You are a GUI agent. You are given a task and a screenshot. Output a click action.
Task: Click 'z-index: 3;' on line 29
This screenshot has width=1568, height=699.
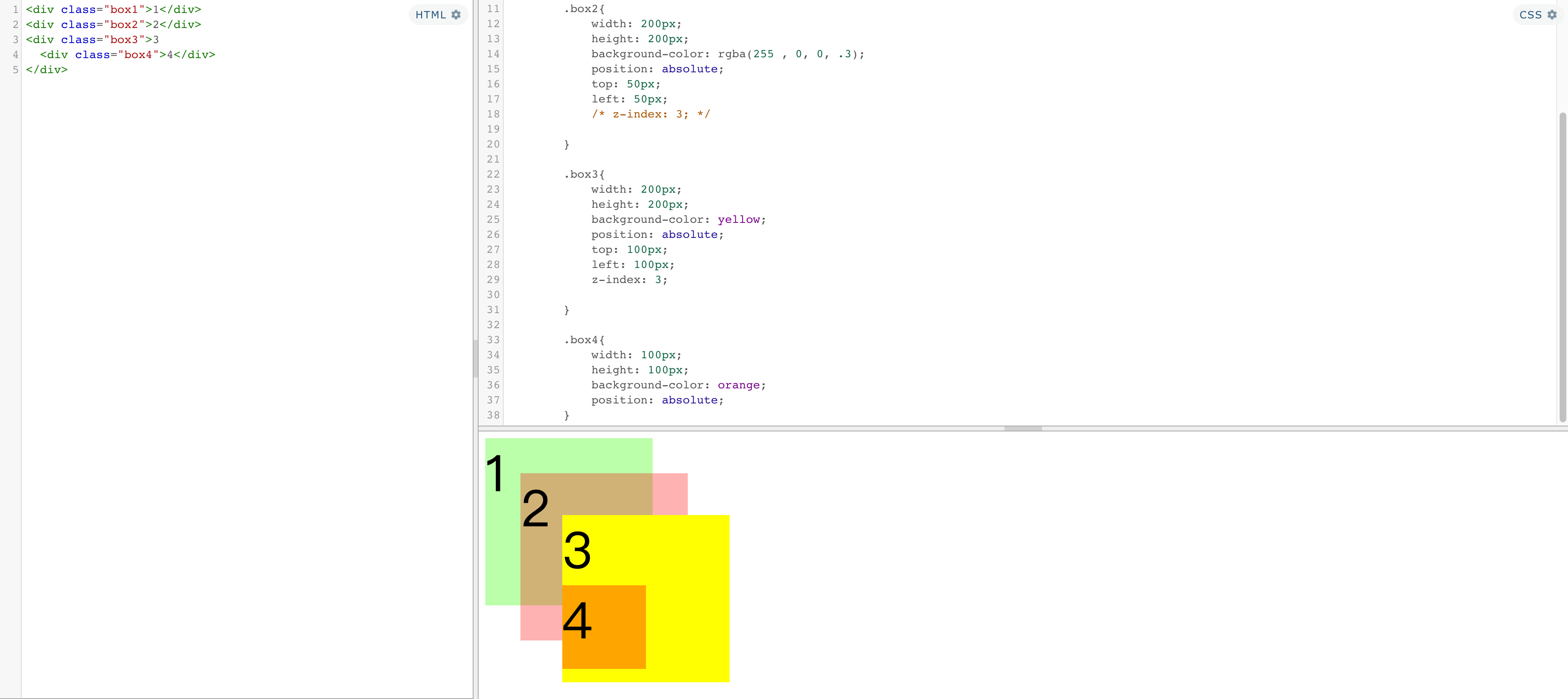629,280
